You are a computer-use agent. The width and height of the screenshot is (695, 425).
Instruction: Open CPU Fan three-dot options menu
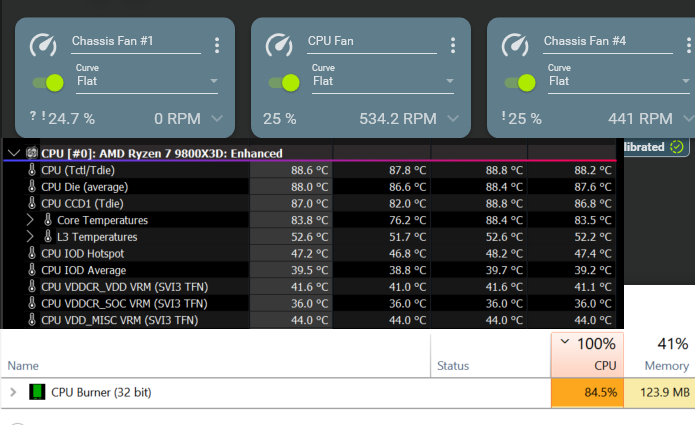453,45
